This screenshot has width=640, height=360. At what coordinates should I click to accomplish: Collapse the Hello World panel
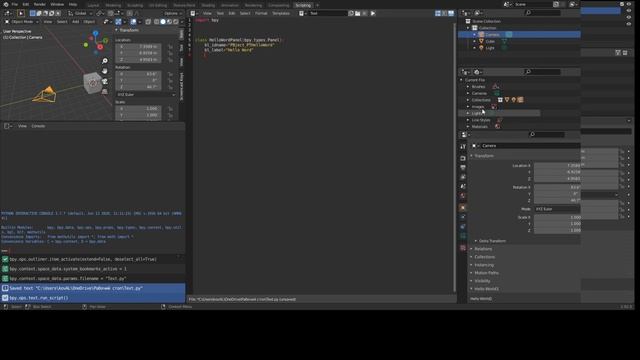pos(486,289)
